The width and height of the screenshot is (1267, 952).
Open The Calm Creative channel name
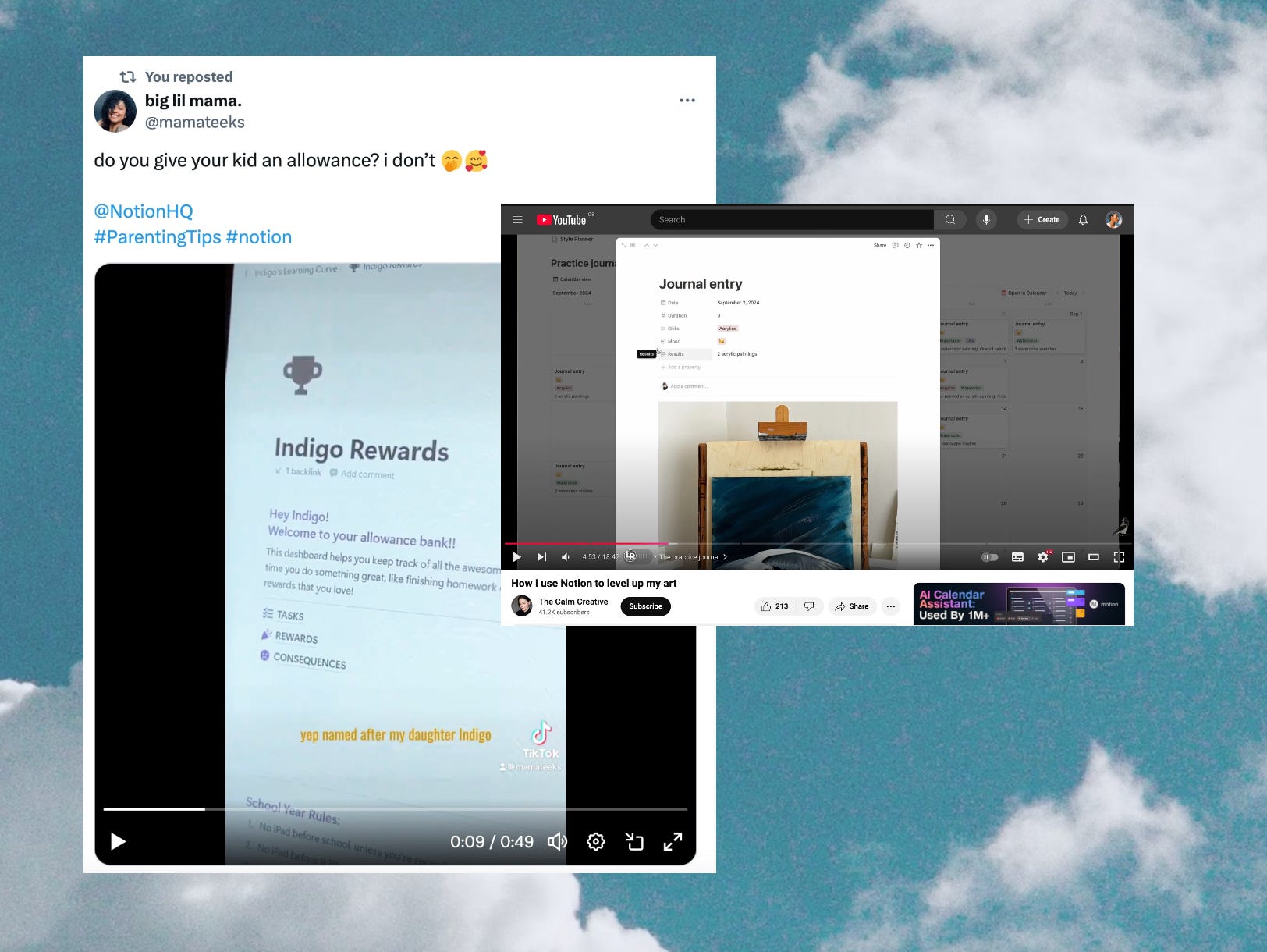573,602
